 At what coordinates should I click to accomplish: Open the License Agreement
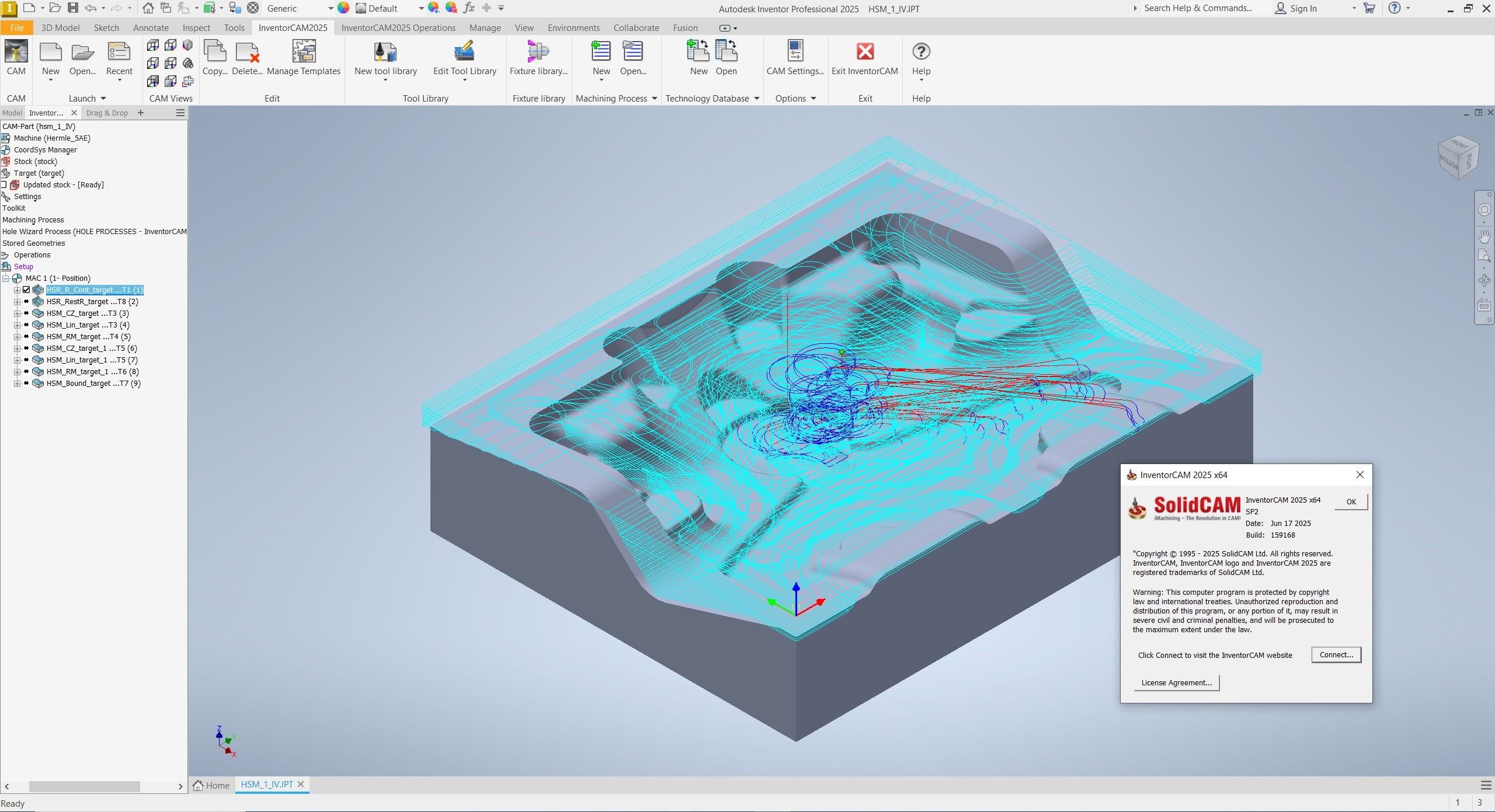(x=1176, y=682)
